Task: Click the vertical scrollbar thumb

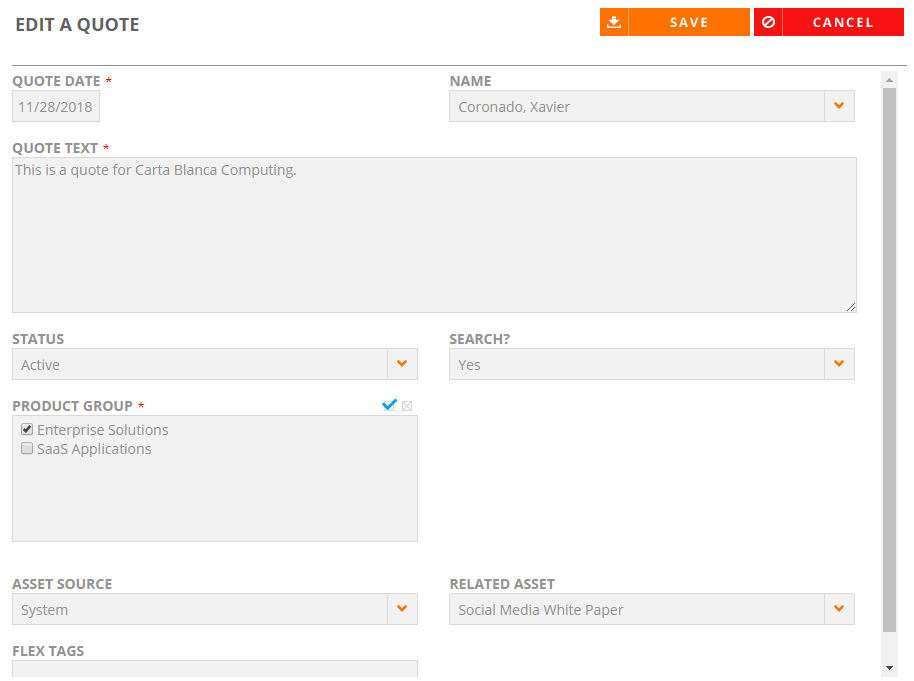Action: pos(889,360)
